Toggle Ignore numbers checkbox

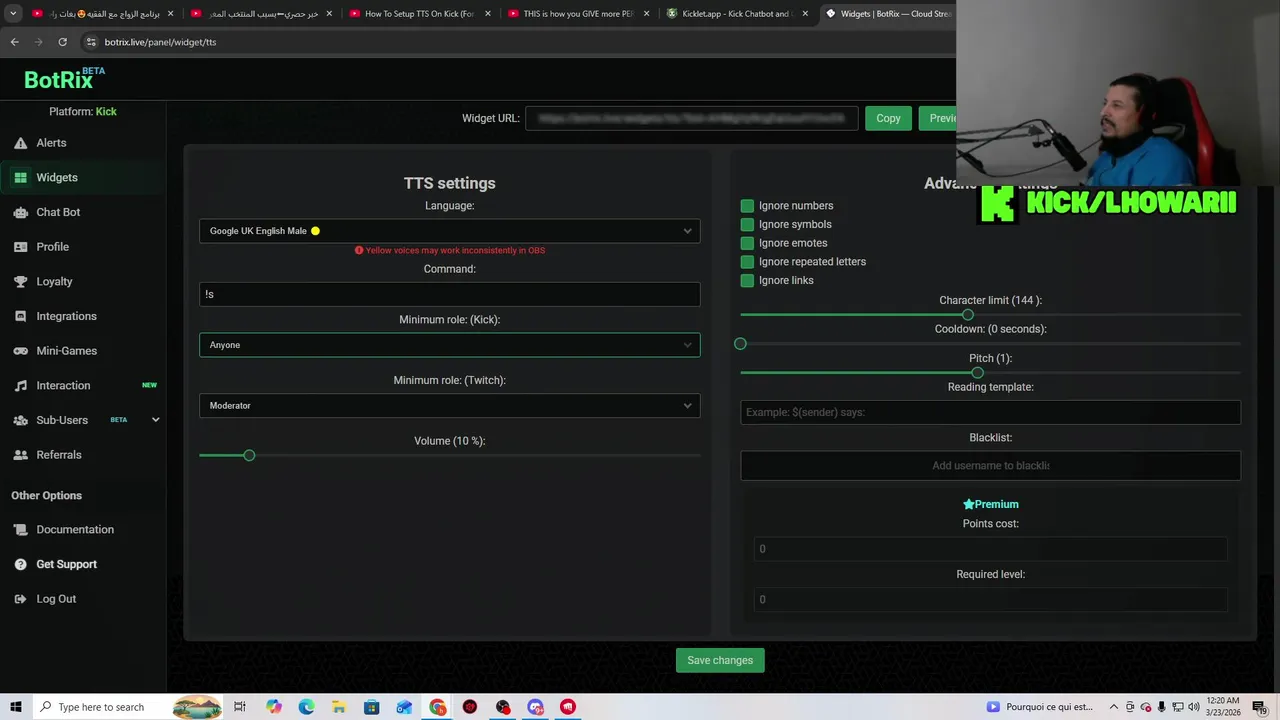(x=747, y=206)
